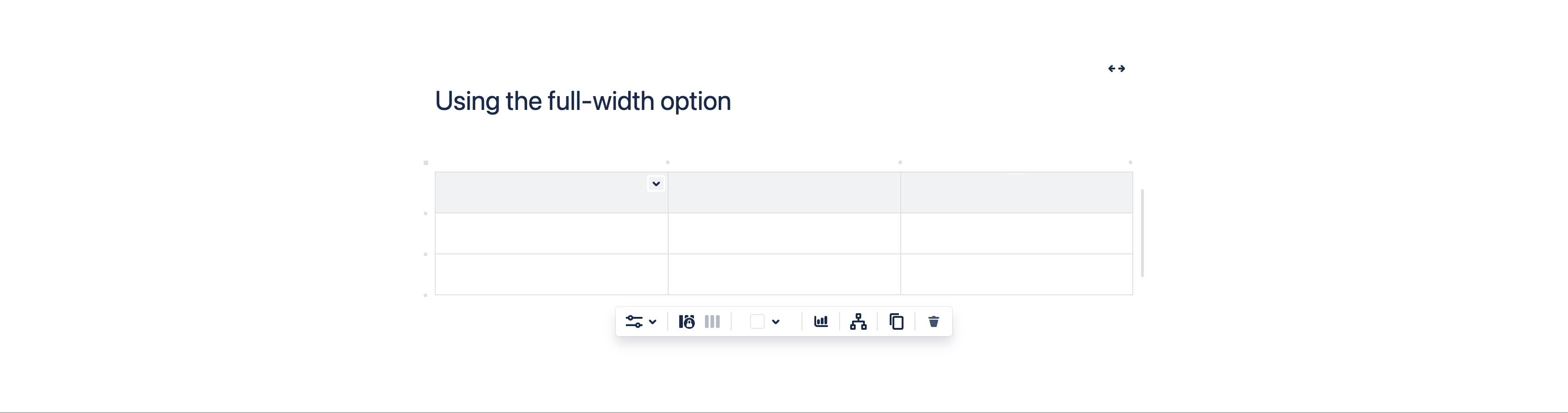
Task: Open the header cell dropdown chevron
Action: [656, 184]
